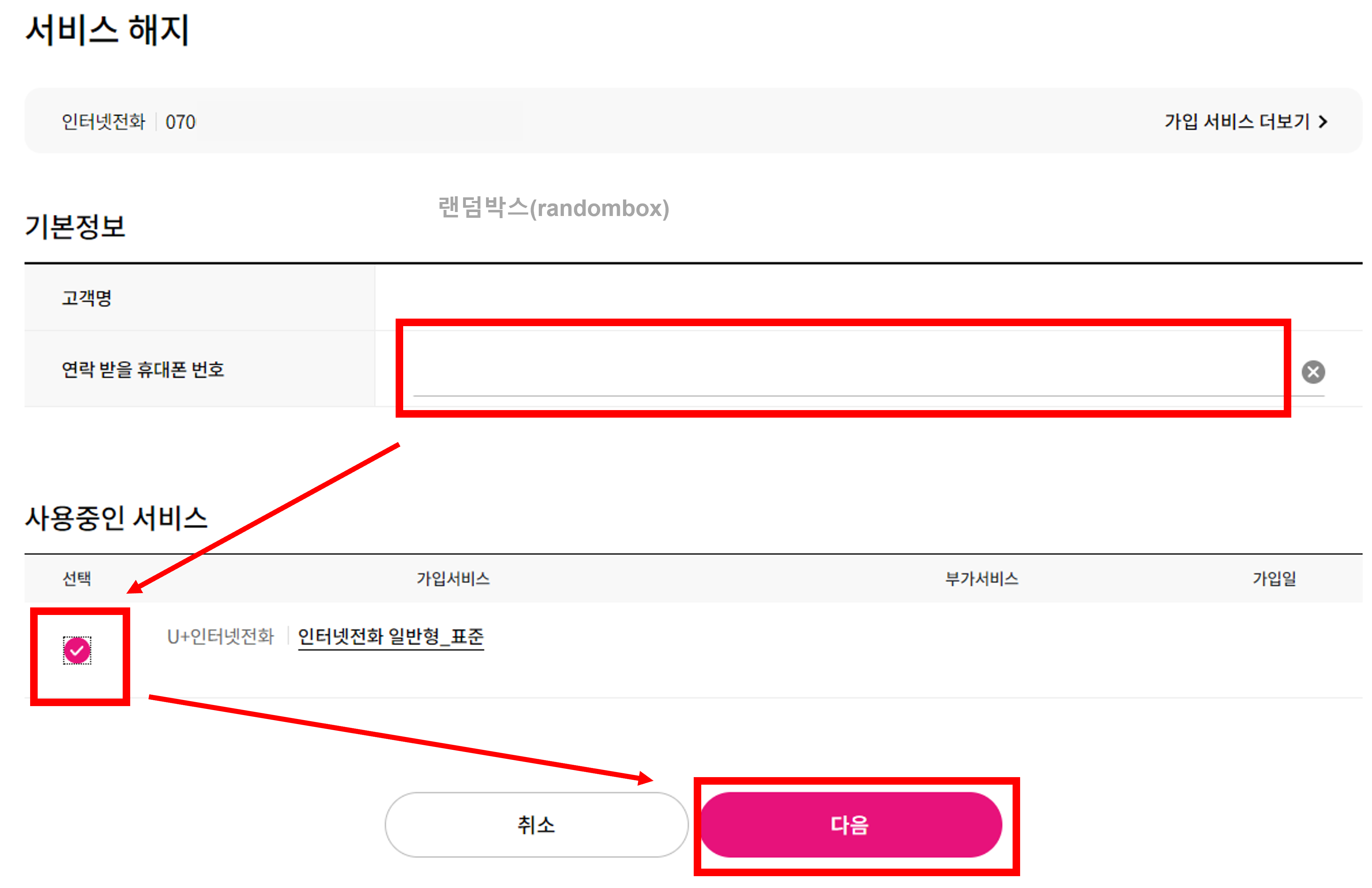Click the 070 internet phone number label
Image resolution: width=1372 pixels, height=888 pixels.
[x=181, y=121]
